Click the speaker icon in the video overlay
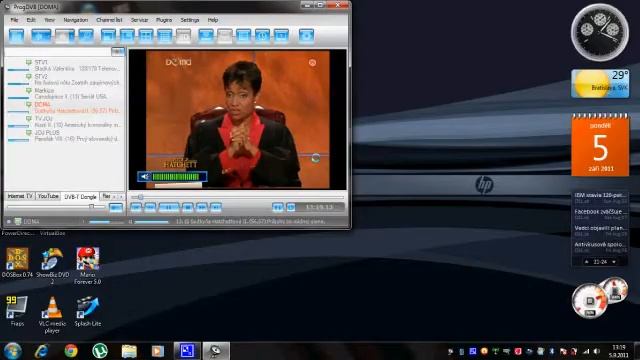The image size is (640, 360). point(144,177)
